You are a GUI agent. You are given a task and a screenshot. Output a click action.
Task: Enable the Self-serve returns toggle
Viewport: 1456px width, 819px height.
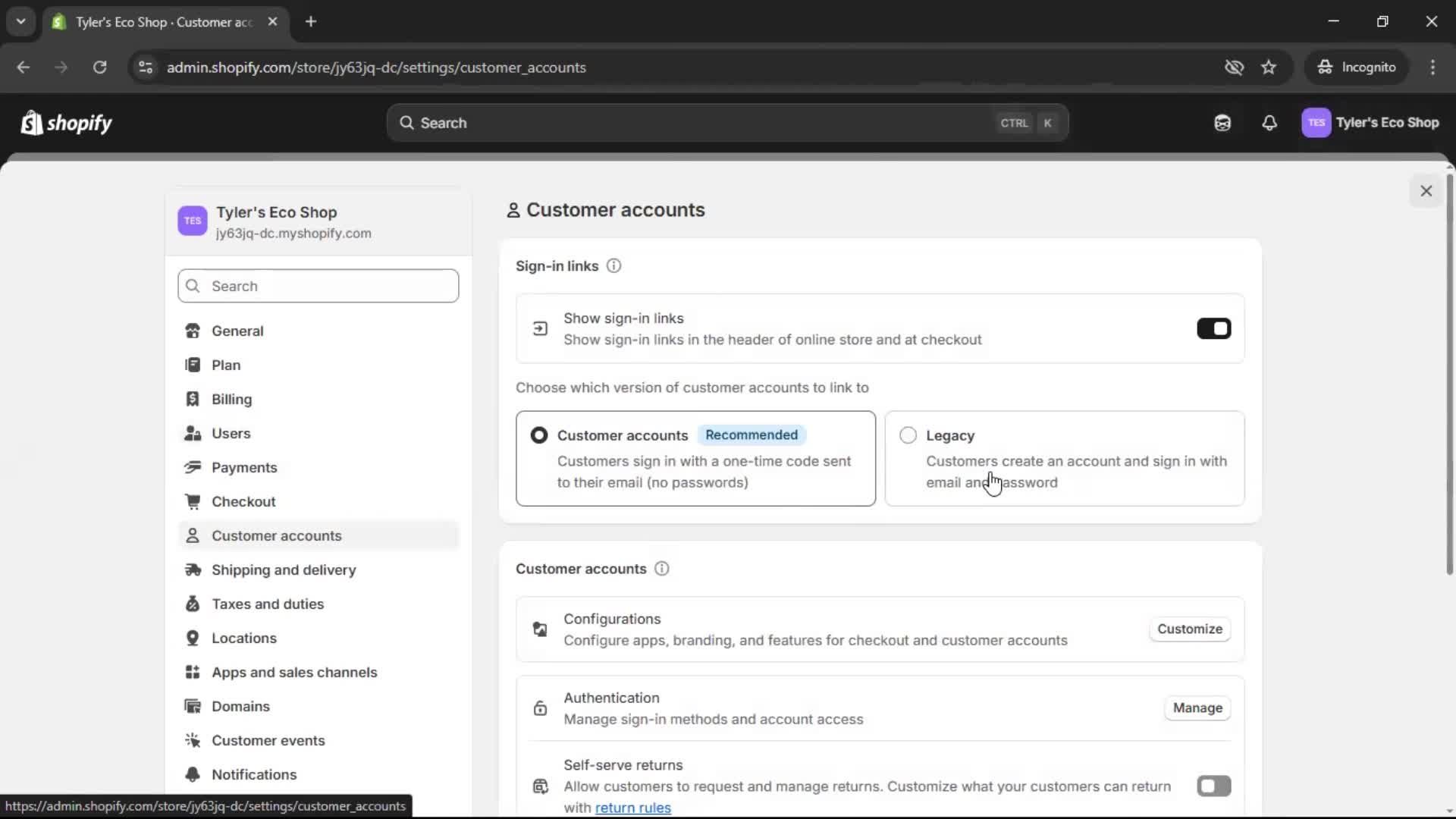(x=1213, y=786)
